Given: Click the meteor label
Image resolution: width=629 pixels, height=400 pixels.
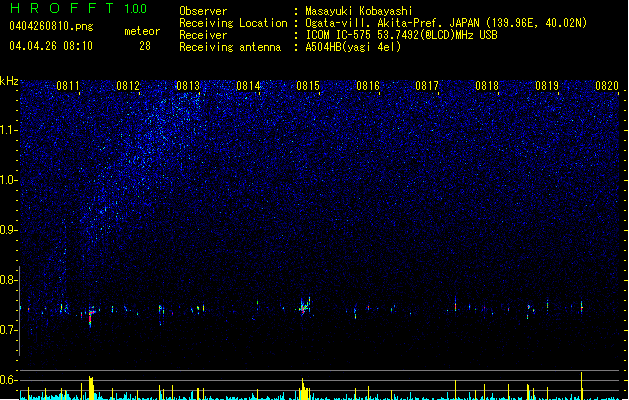Looking at the screenshot, I should click(x=142, y=31).
